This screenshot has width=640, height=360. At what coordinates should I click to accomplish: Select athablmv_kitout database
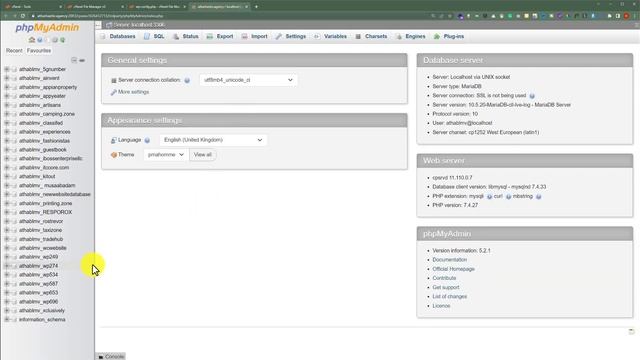(x=37, y=176)
